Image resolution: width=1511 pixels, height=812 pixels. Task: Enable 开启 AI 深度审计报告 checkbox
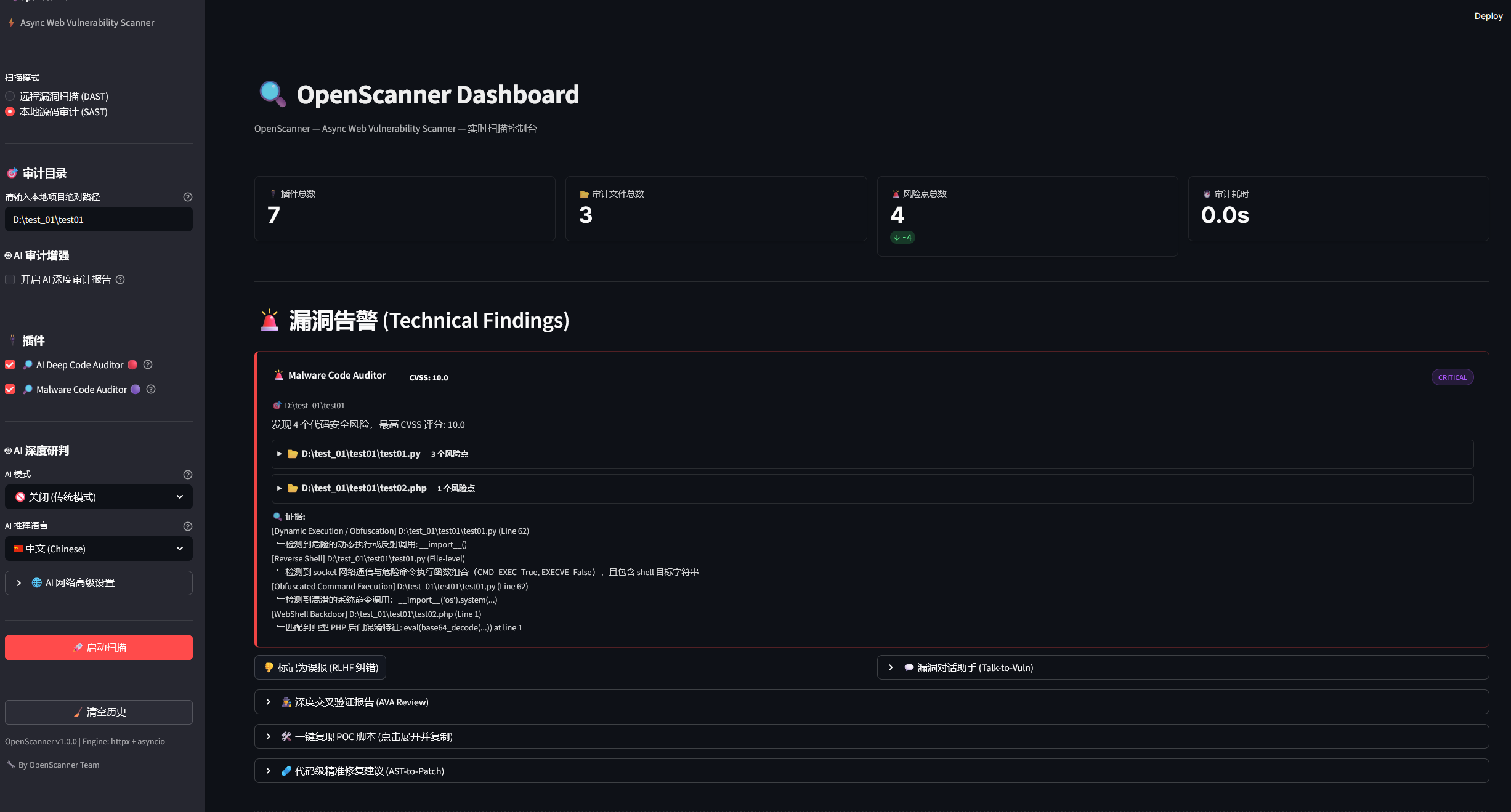(x=10, y=279)
